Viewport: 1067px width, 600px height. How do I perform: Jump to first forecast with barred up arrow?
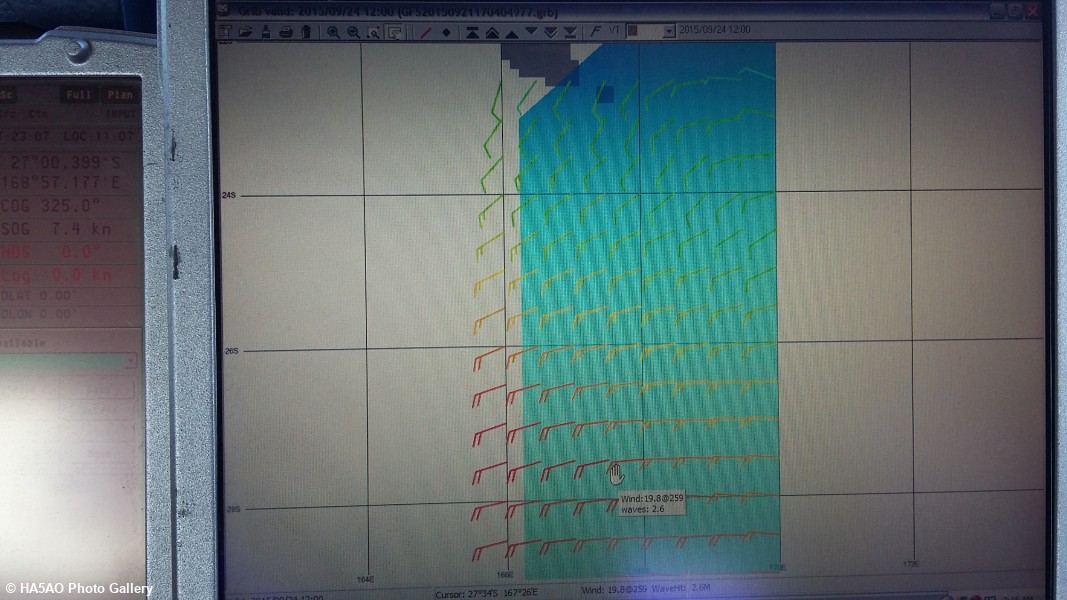point(471,32)
